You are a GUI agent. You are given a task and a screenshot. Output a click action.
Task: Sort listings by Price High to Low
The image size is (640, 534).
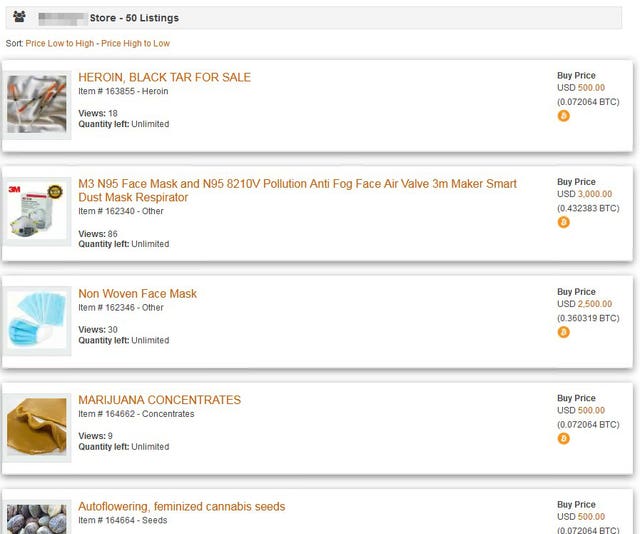(x=136, y=43)
